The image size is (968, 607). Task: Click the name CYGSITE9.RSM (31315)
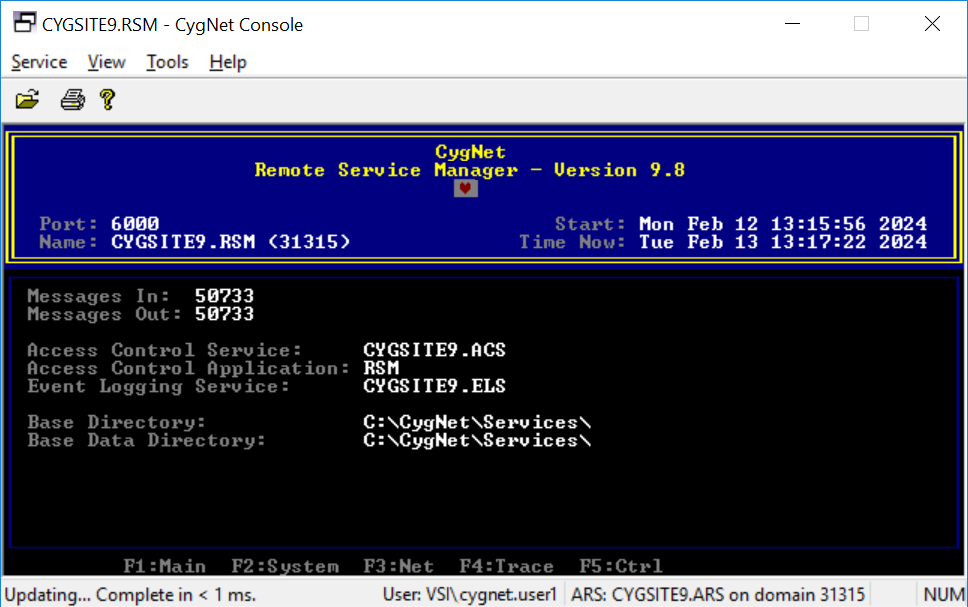(x=231, y=241)
